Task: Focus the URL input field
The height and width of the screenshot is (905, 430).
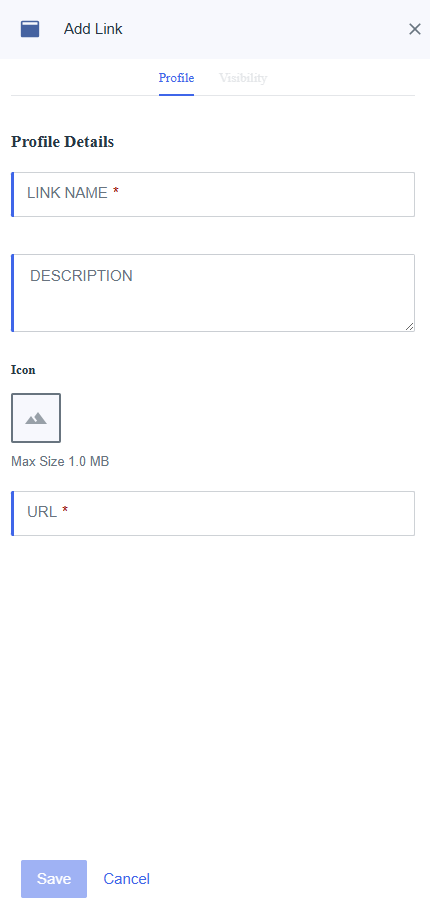Action: tap(213, 514)
